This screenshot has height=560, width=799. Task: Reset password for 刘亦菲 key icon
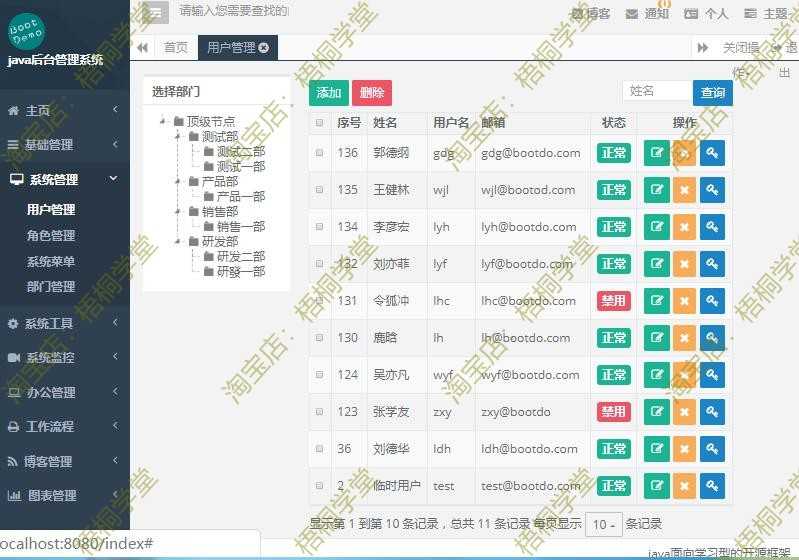click(x=712, y=264)
